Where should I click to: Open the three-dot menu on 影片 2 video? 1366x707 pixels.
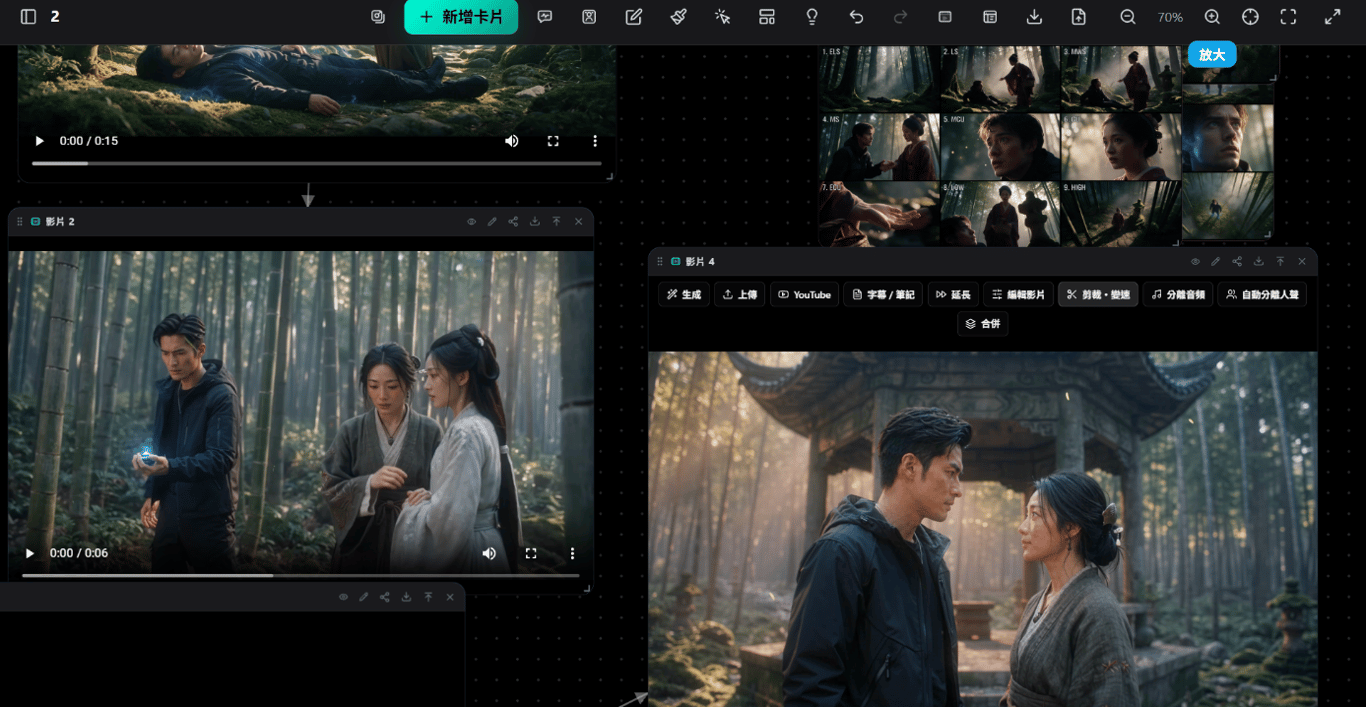[x=572, y=553]
